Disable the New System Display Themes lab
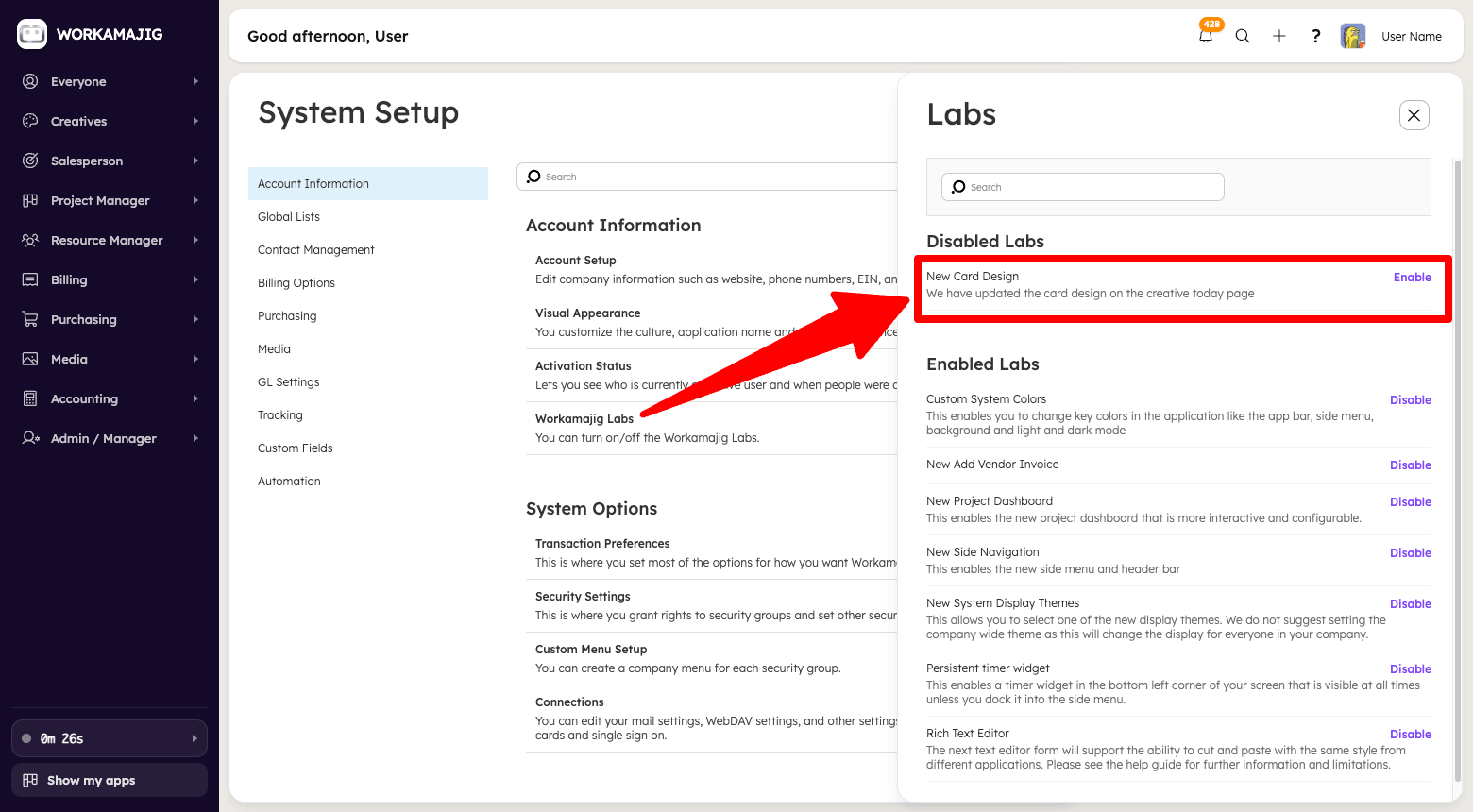 tap(1410, 603)
